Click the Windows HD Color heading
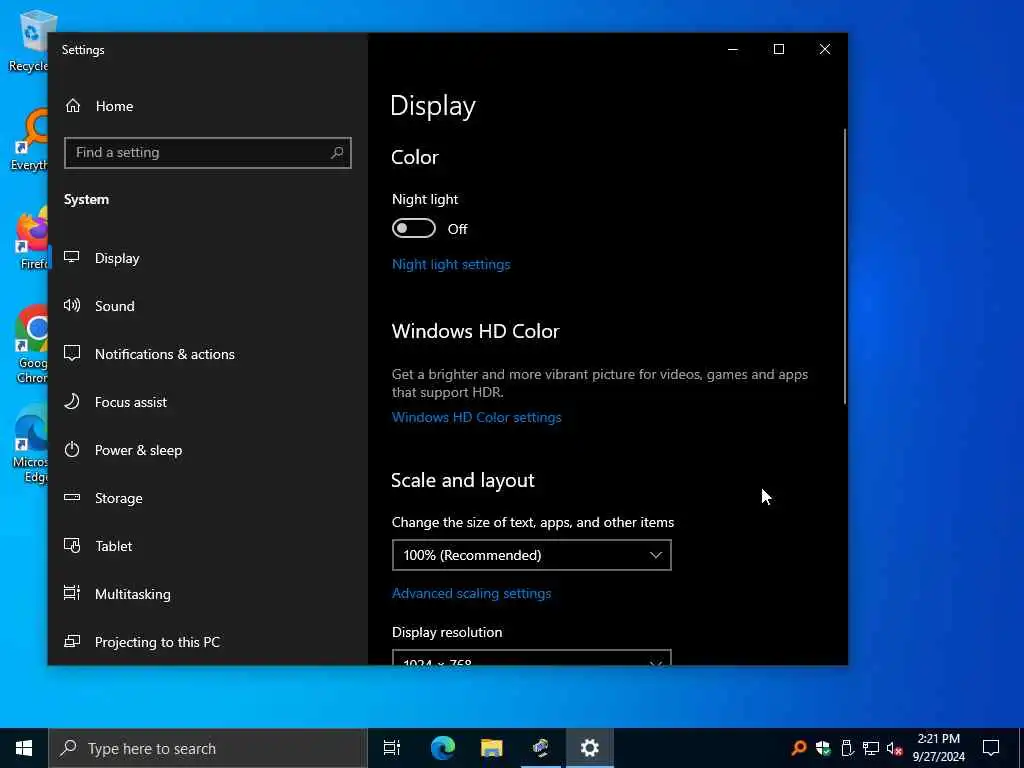 pos(475,331)
